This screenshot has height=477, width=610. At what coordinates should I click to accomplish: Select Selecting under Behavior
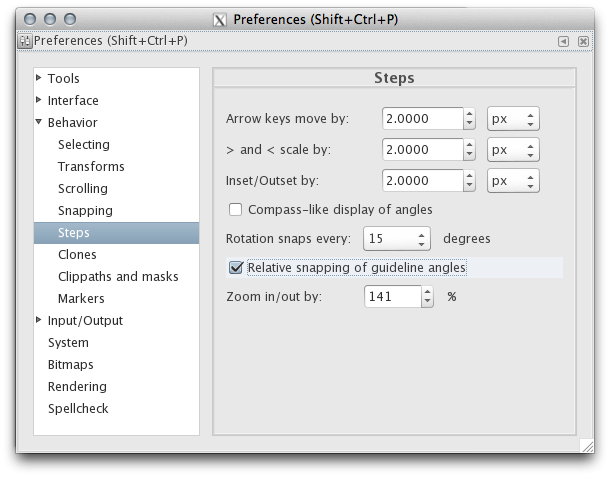point(84,144)
